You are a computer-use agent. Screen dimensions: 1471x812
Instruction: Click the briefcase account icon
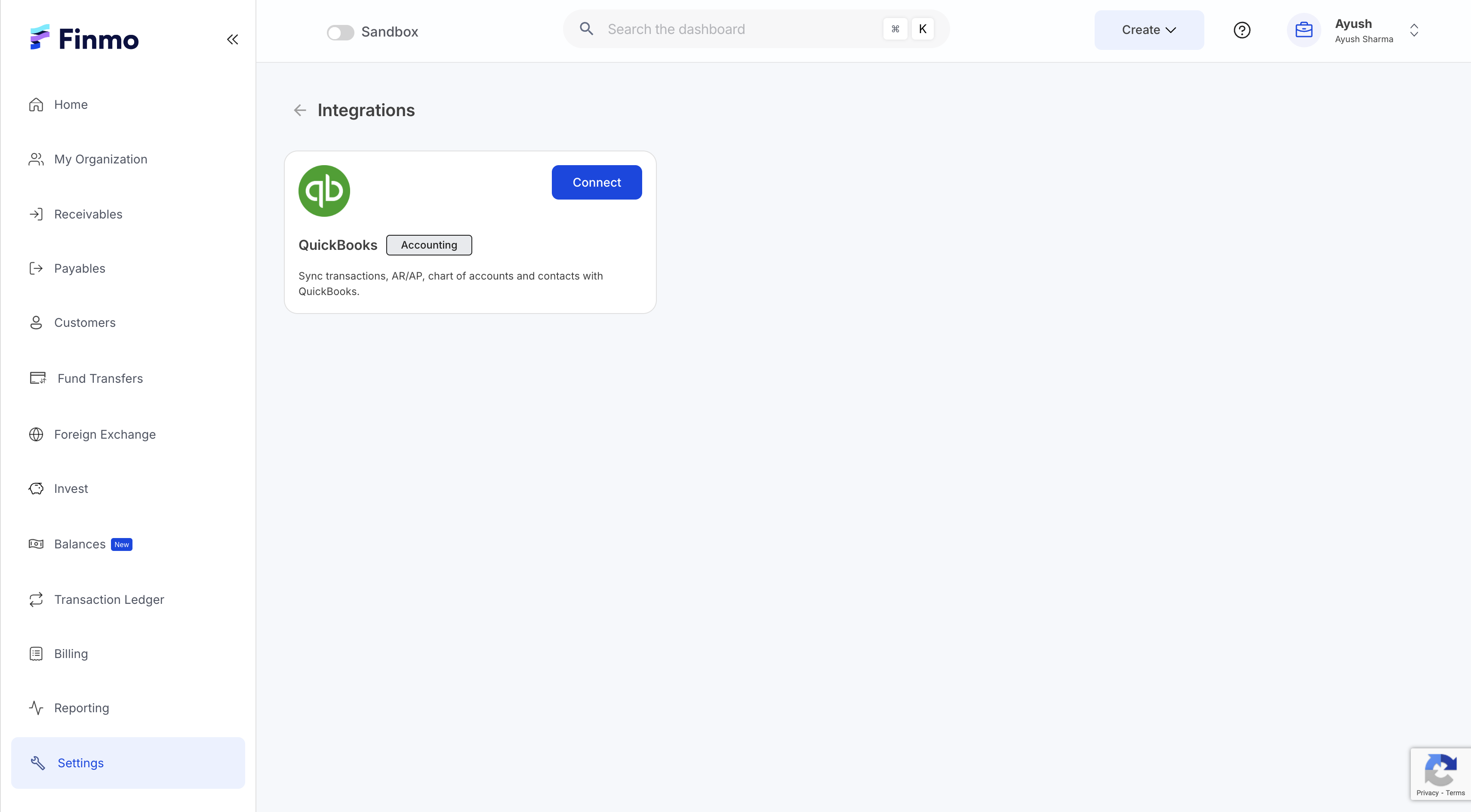1304,30
